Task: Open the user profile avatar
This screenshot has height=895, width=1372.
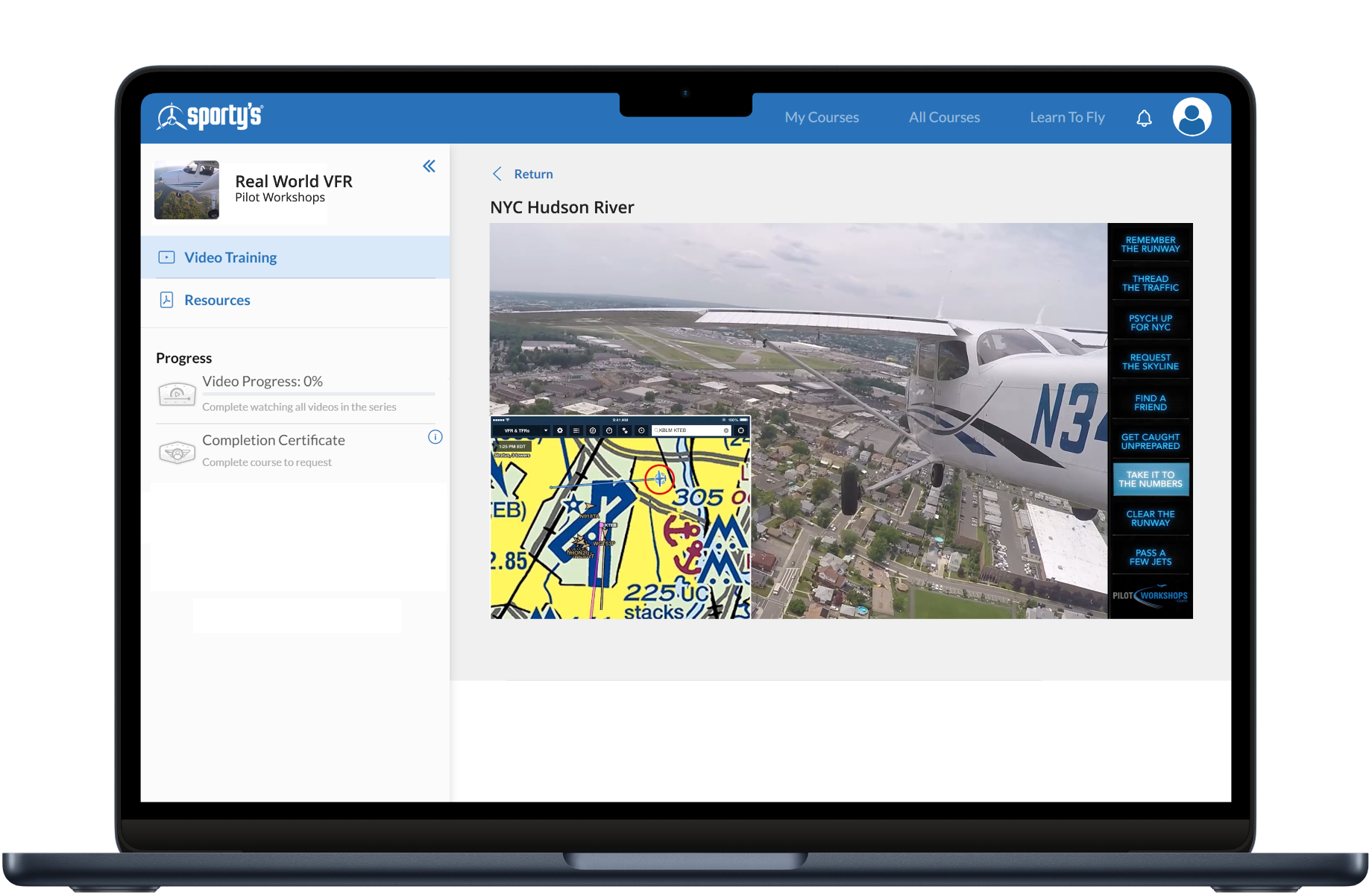Action: [x=1192, y=117]
